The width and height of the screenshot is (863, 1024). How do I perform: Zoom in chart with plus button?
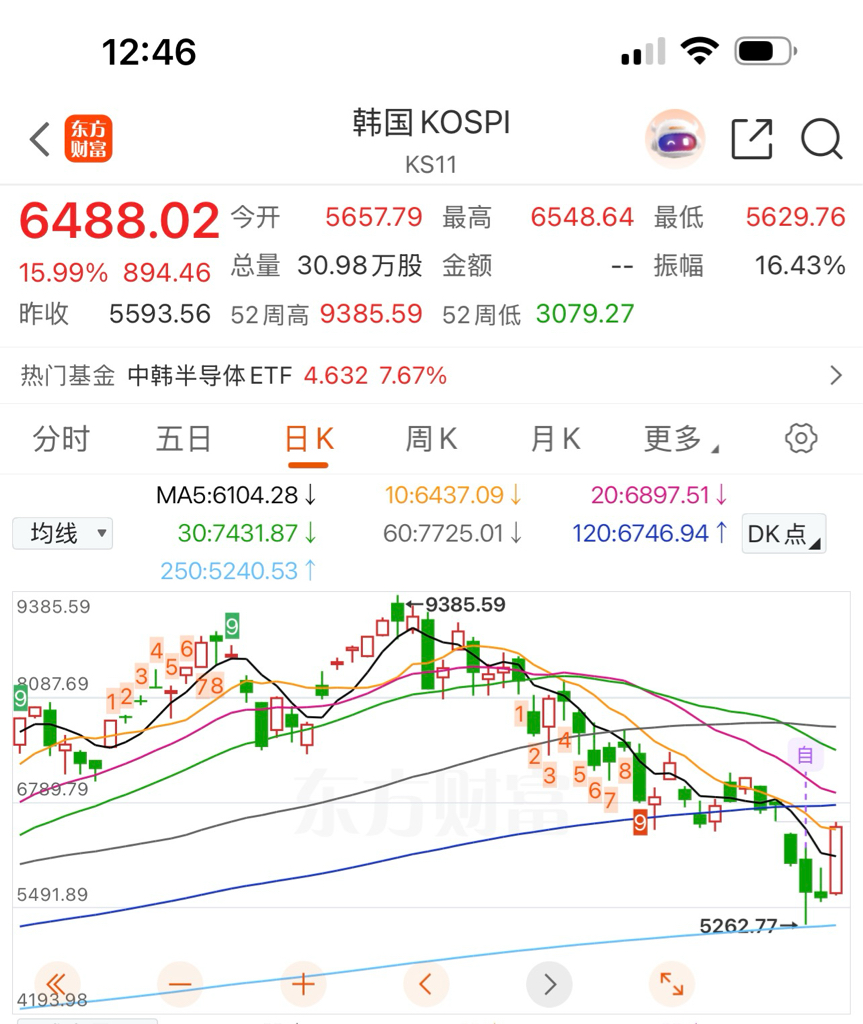click(302, 984)
